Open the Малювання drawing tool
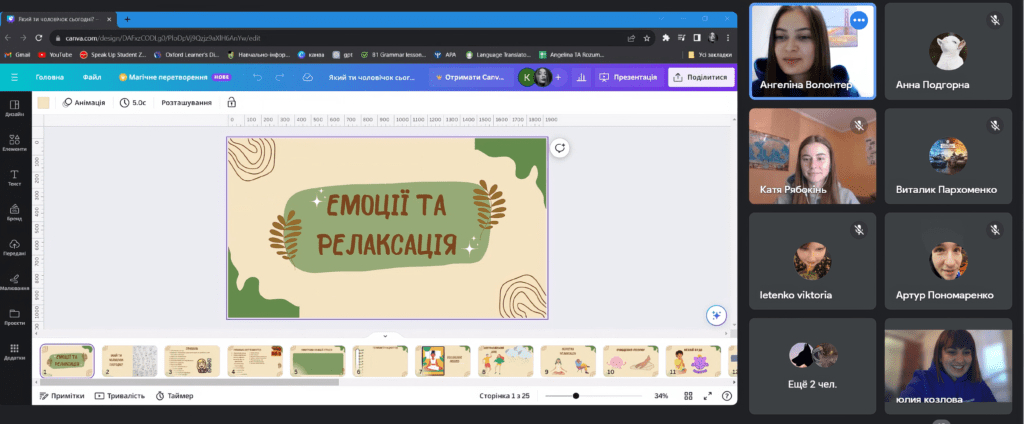 [x=14, y=284]
